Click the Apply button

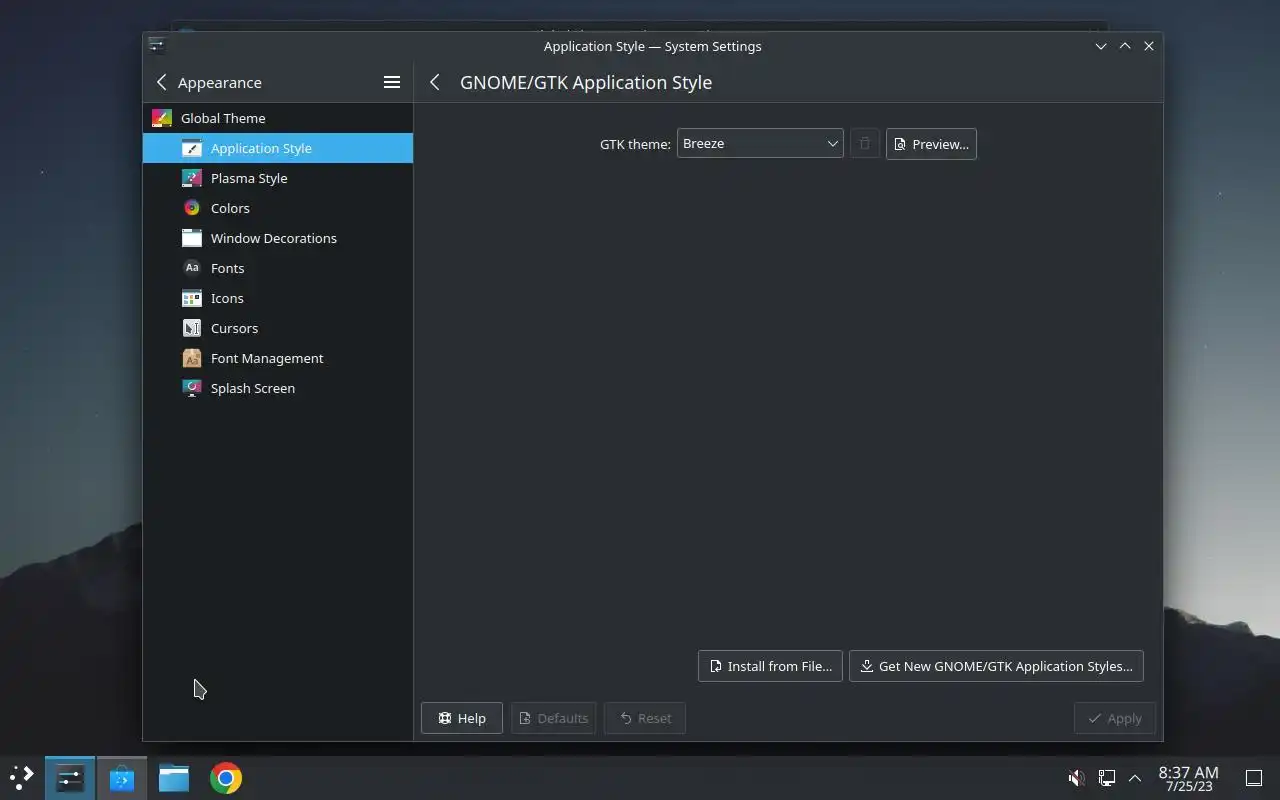point(1115,718)
